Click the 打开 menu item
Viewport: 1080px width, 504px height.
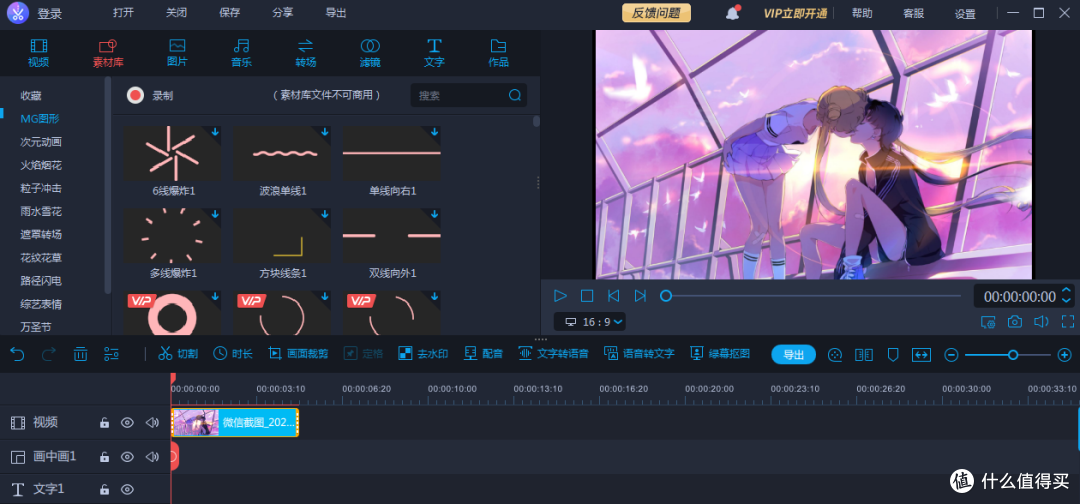coord(123,13)
